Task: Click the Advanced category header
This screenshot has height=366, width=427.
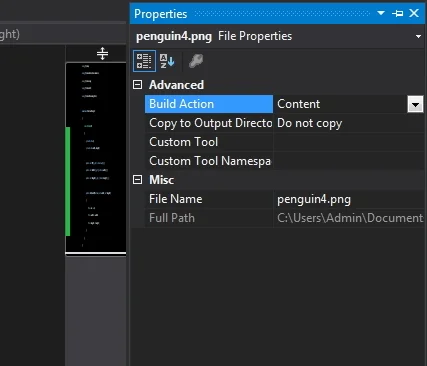Action: [176, 85]
